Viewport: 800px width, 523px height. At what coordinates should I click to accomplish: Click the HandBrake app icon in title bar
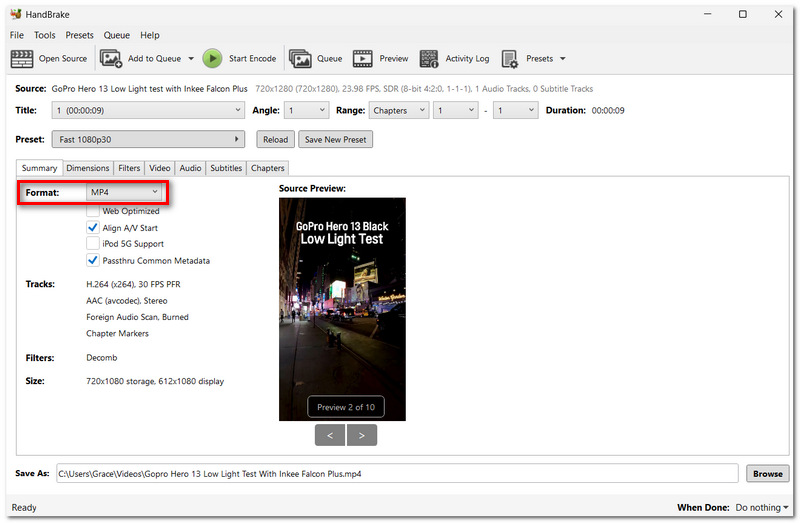point(16,14)
